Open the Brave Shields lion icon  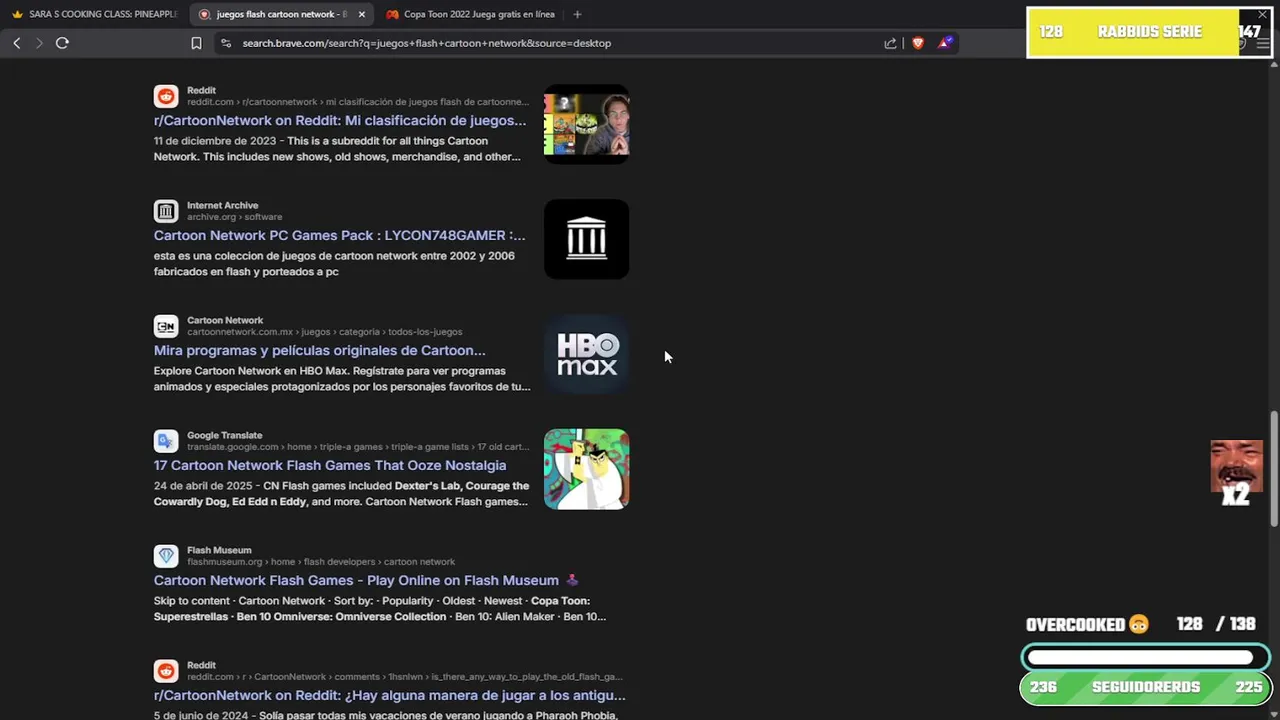click(918, 43)
